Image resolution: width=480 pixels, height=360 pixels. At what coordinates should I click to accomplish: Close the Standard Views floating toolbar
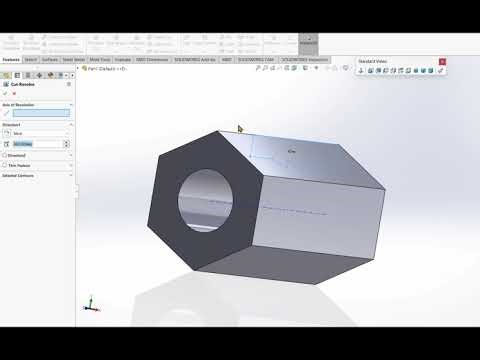[x=442, y=62]
